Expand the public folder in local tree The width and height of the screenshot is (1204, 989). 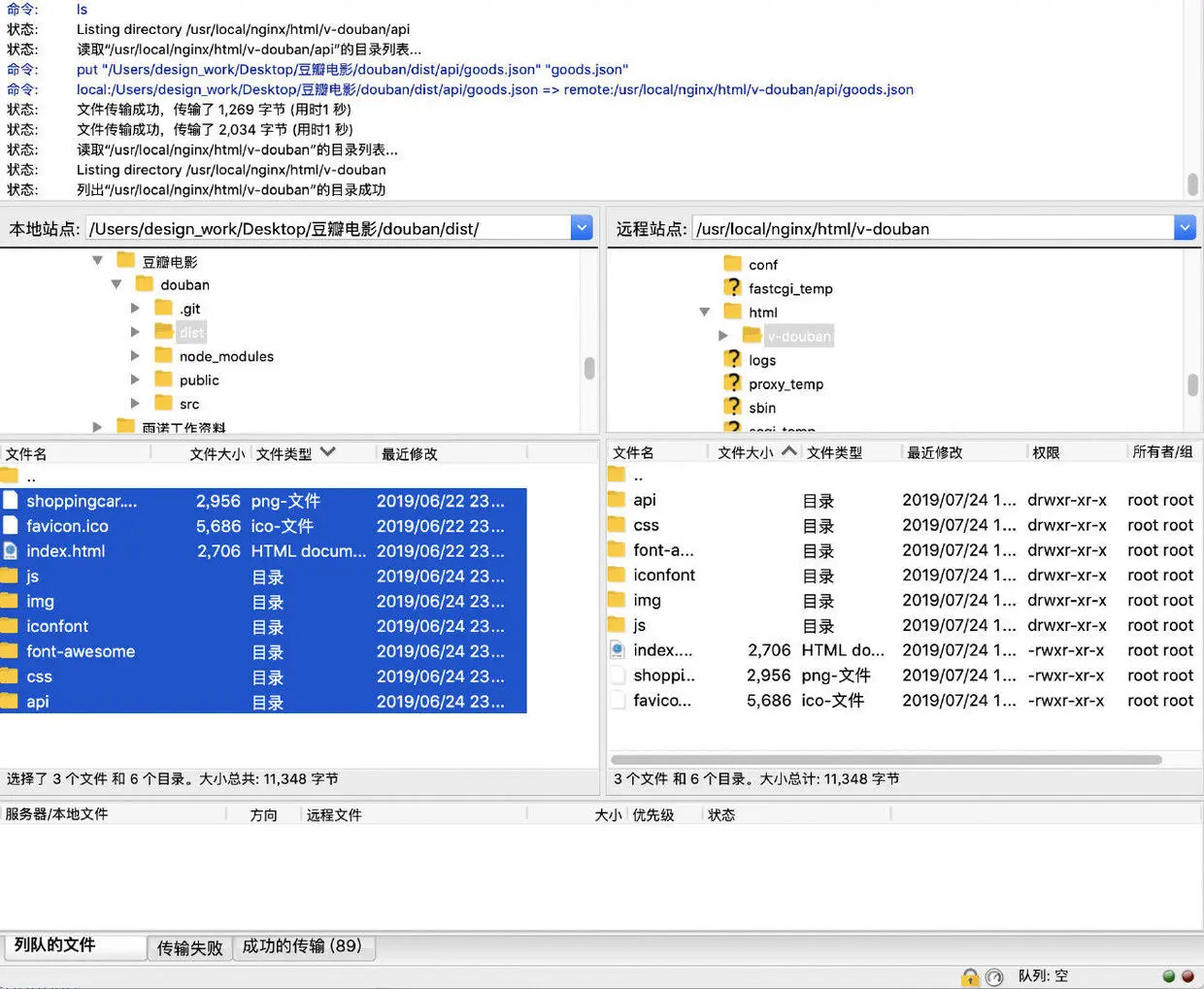[x=135, y=379]
